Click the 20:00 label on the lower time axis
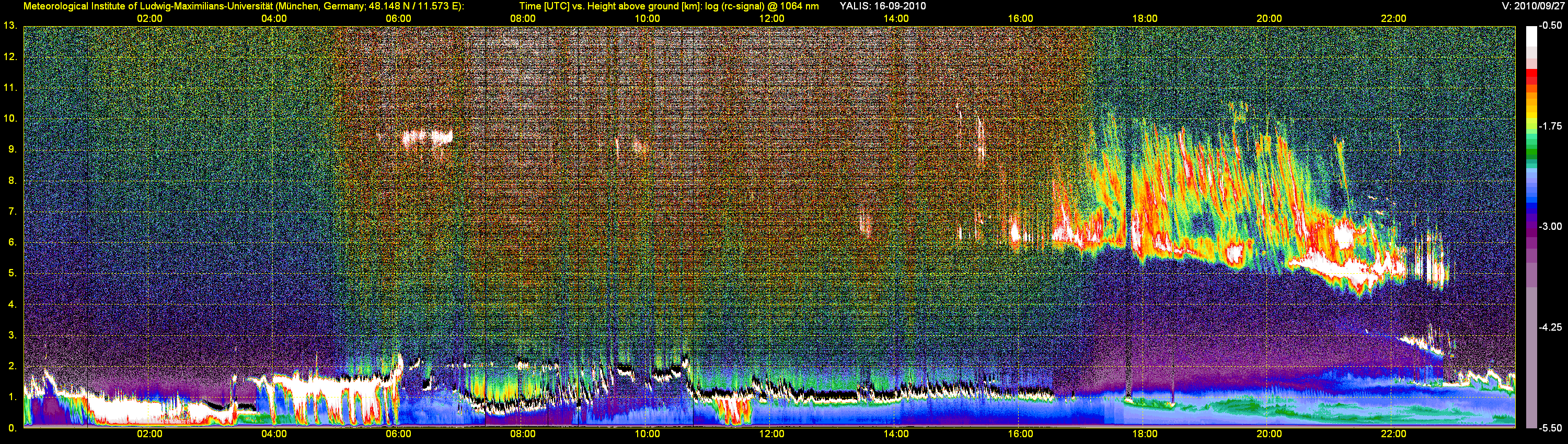The image size is (1568, 444). point(1269,434)
